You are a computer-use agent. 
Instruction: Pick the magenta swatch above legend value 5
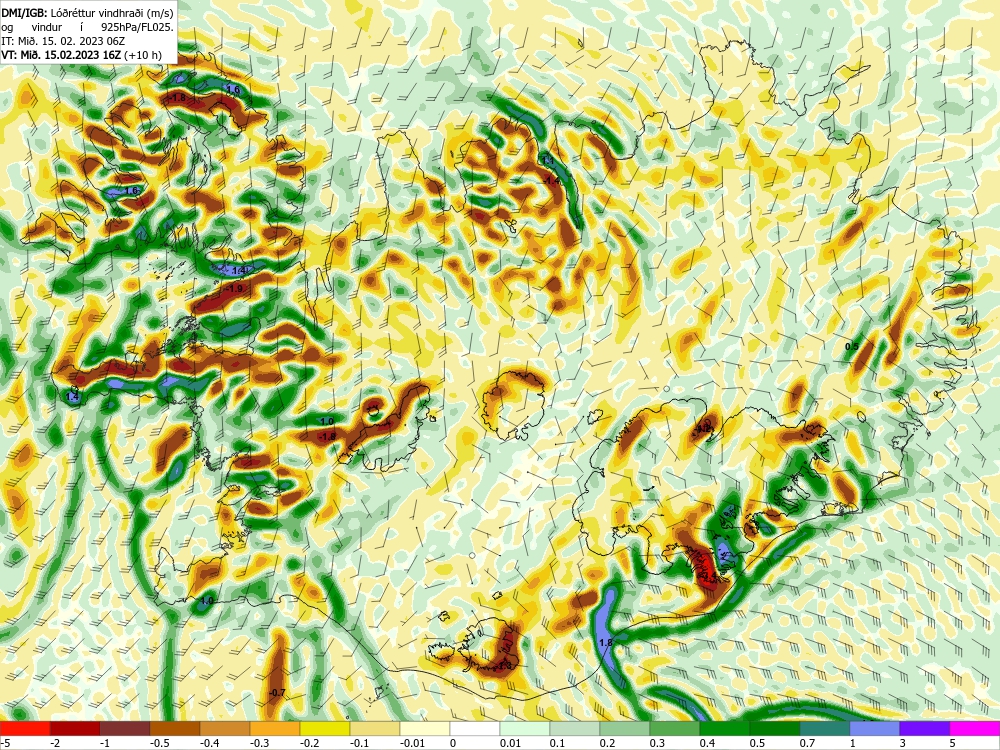[x=974, y=728]
